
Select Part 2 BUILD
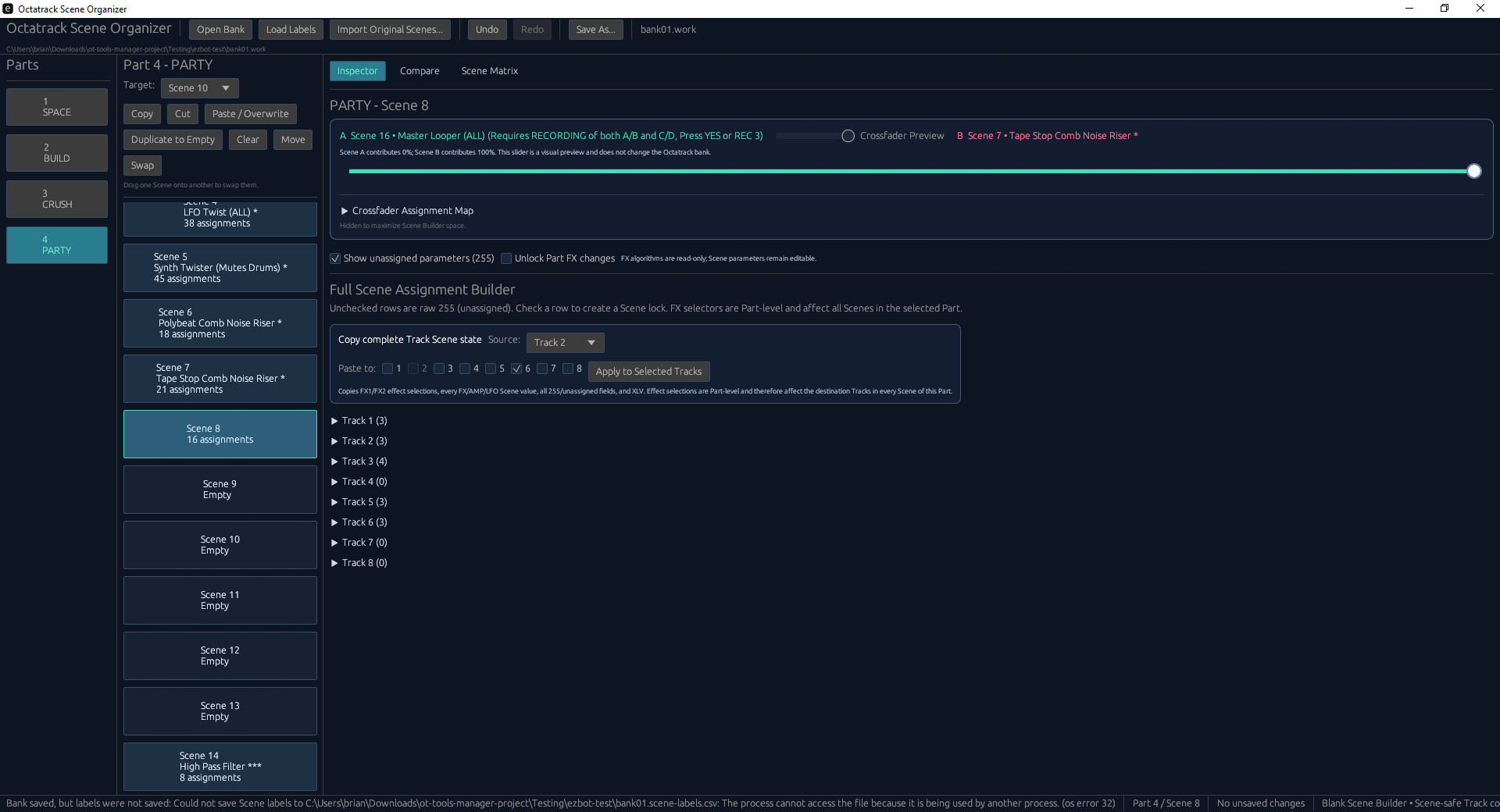point(57,153)
